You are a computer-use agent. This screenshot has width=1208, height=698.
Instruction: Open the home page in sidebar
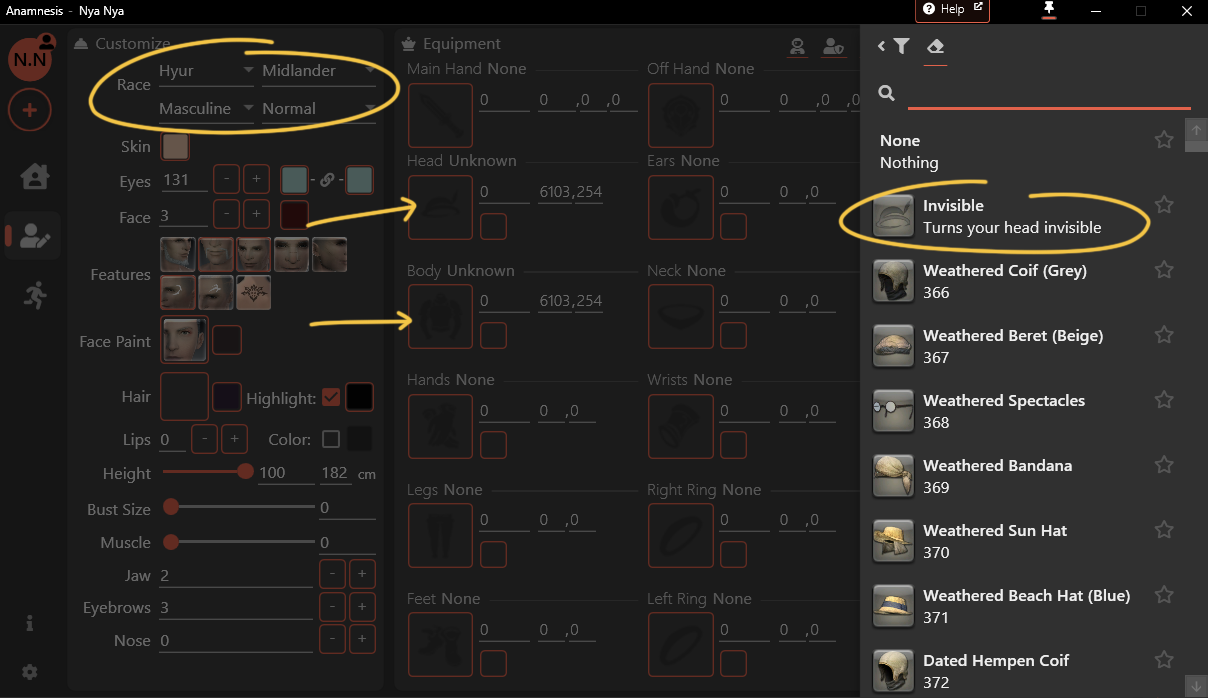click(33, 177)
